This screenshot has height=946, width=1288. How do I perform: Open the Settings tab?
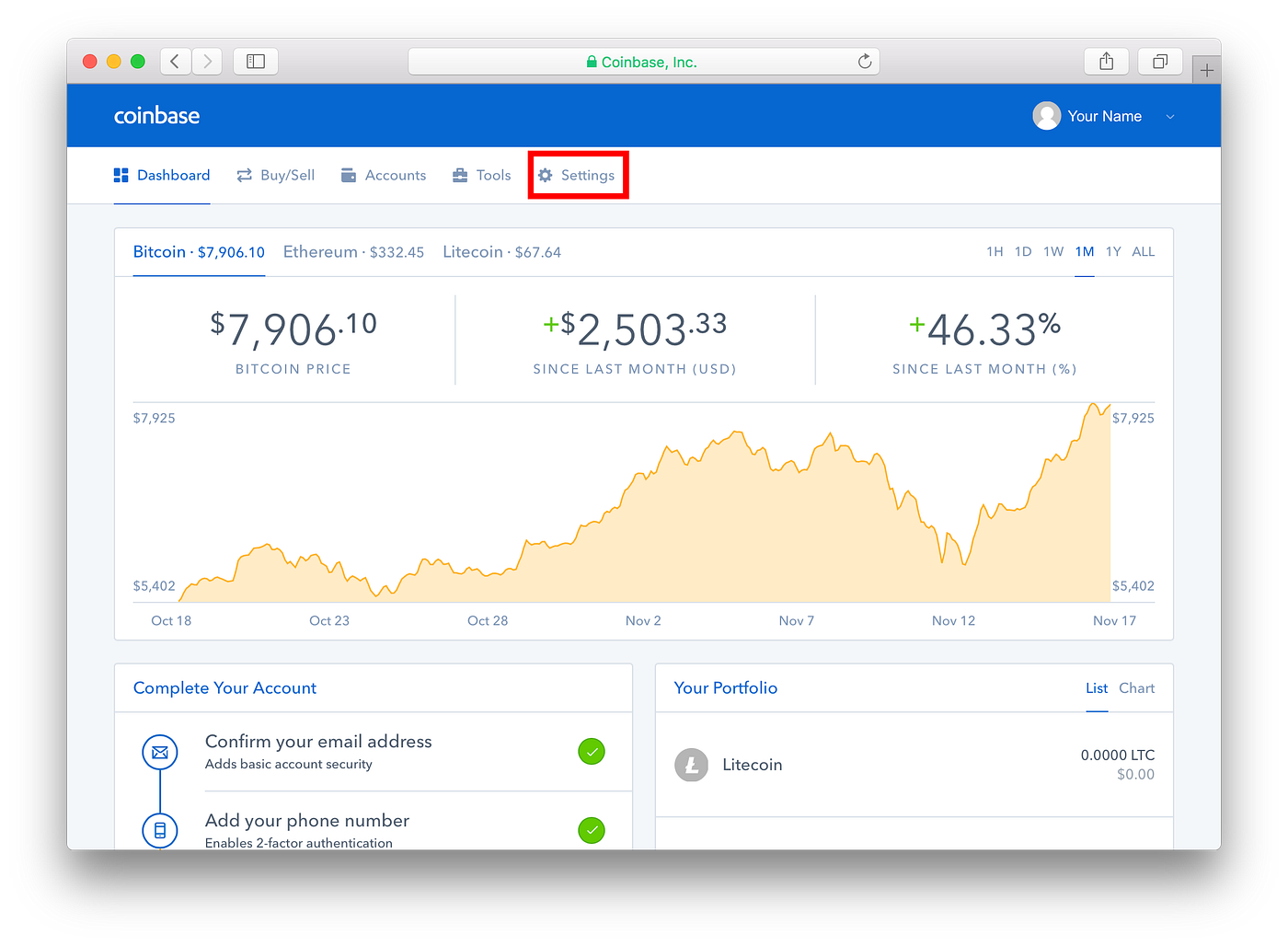click(577, 175)
